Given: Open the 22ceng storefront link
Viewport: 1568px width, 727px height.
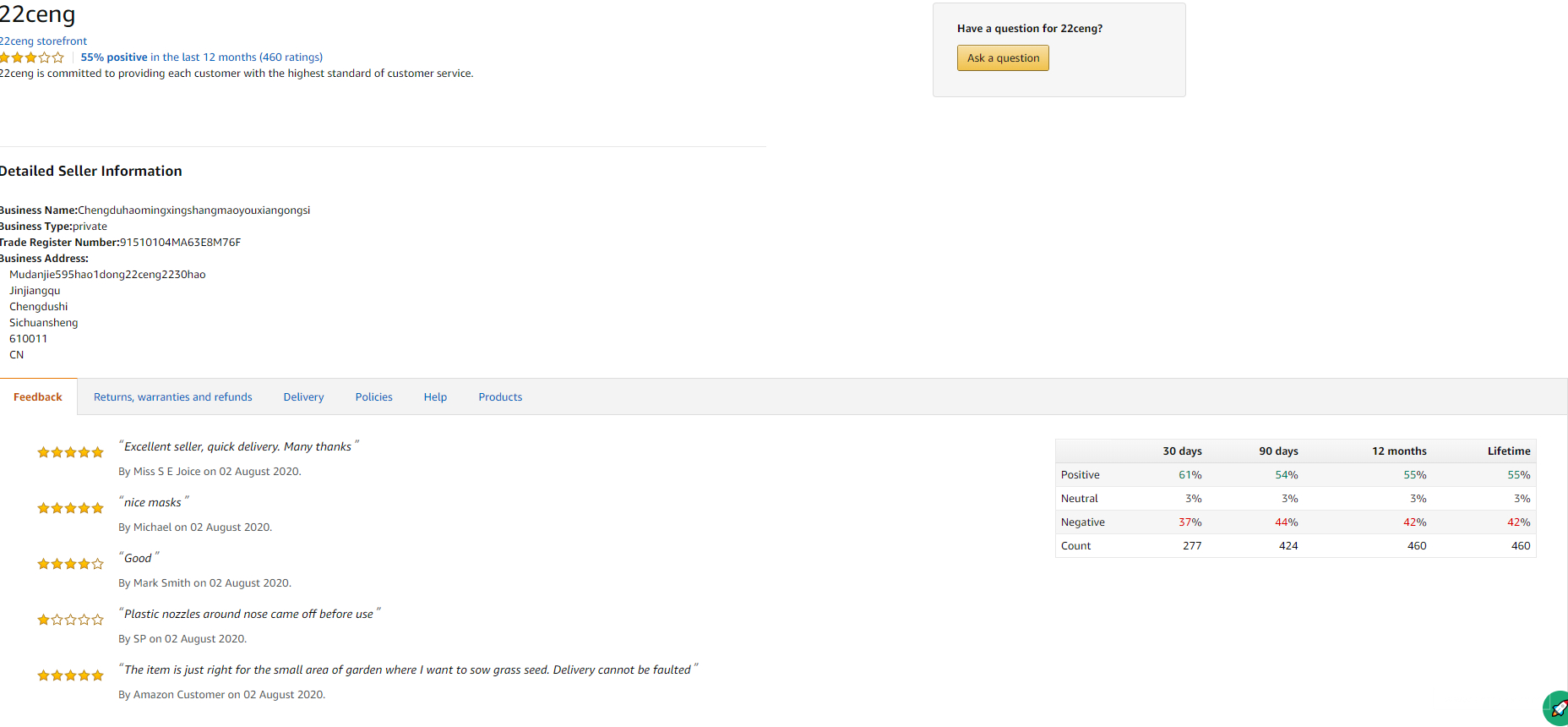Looking at the screenshot, I should [44, 41].
